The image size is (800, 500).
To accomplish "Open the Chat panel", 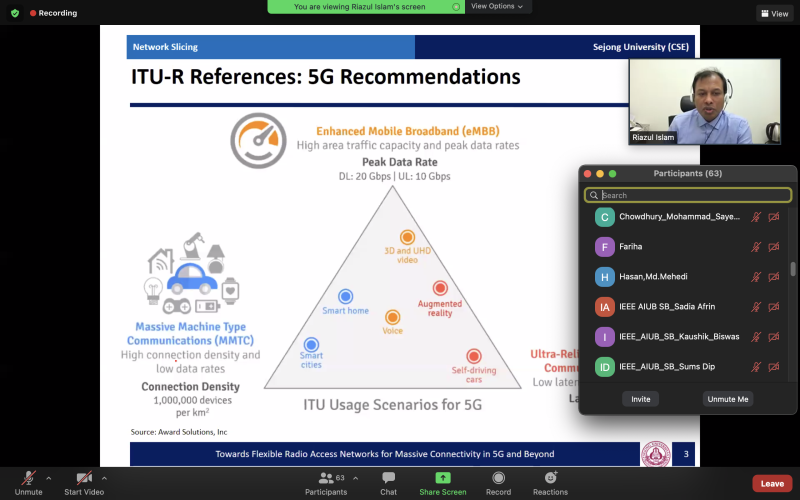I will tap(388, 479).
